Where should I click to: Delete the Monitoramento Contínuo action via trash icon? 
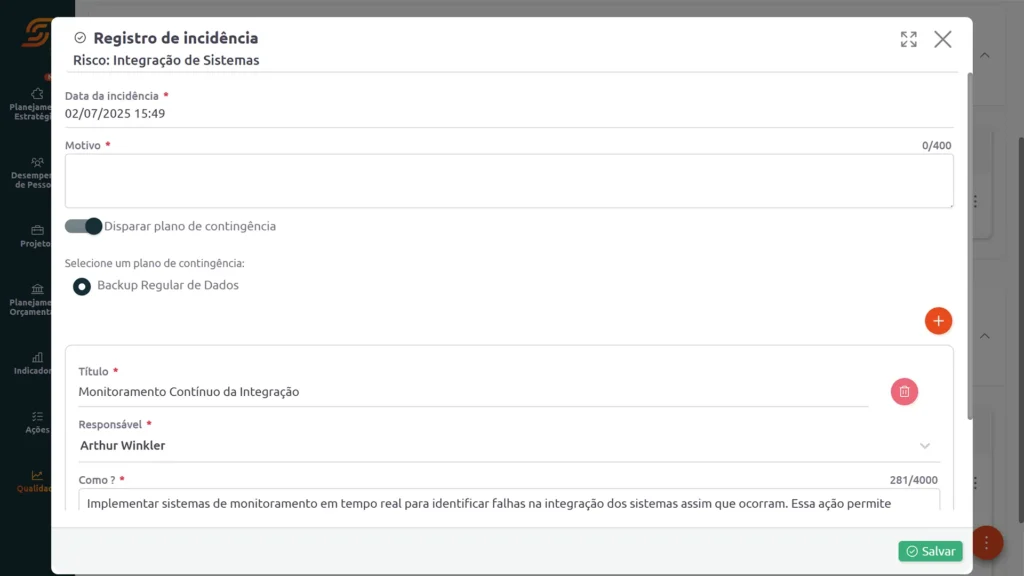[904, 391]
